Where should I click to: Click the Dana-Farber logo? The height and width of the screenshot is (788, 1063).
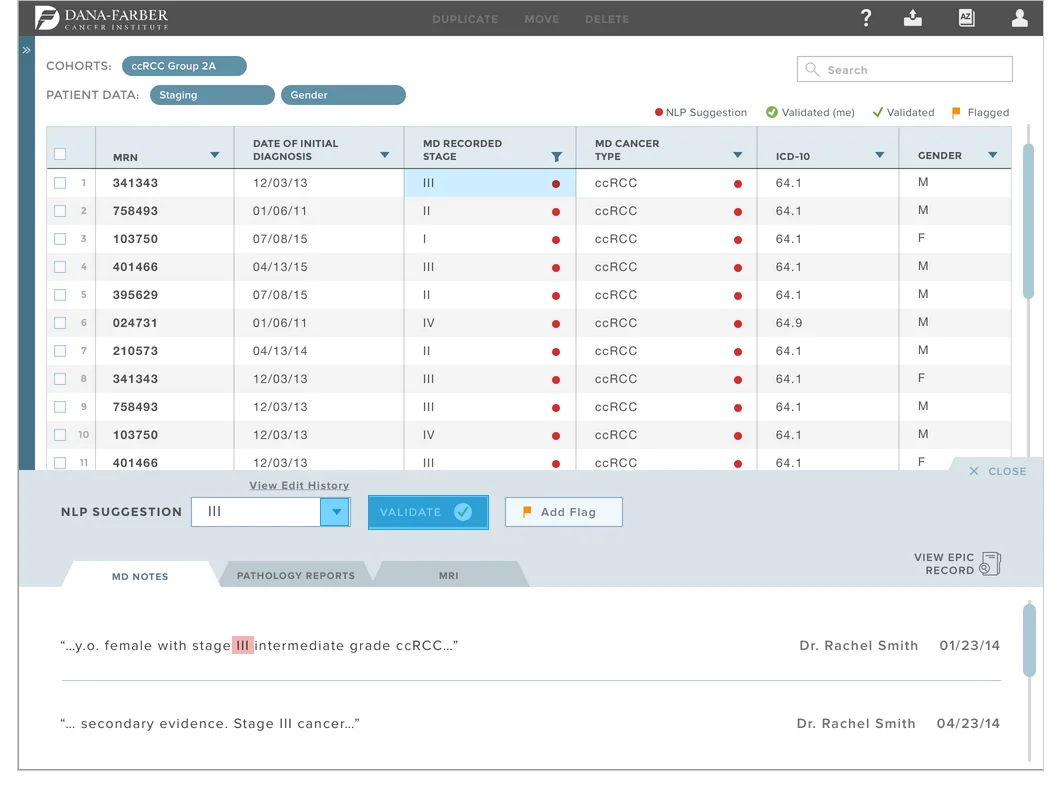pyautogui.click(x=102, y=18)
